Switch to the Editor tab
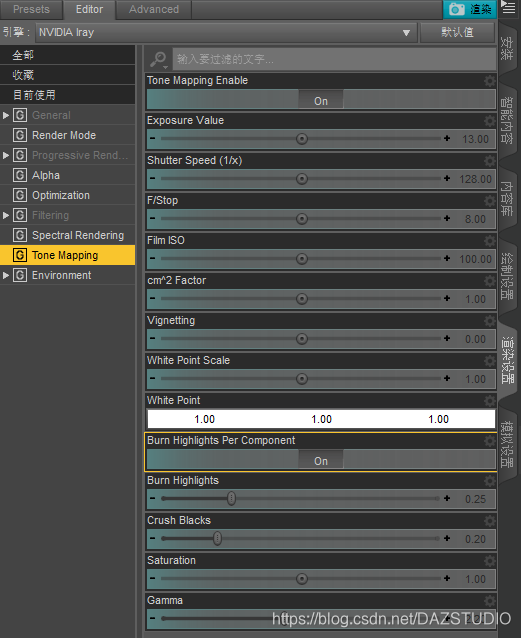 90,9
